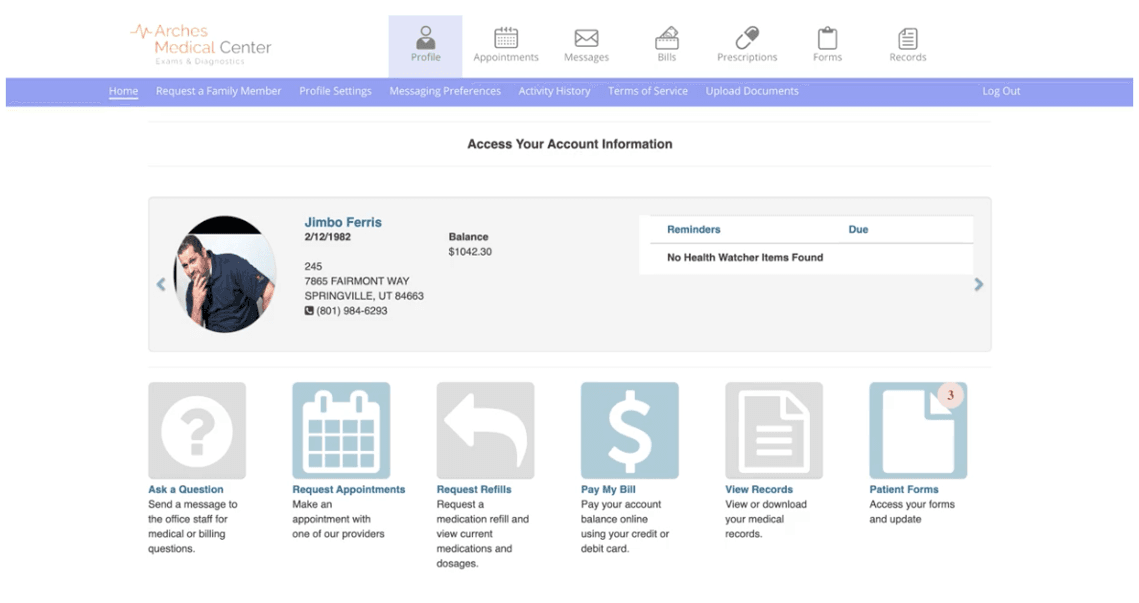The image size is (1139, 603).
Task: Go to Home in the navigation bar
Action: coord(123,91)
